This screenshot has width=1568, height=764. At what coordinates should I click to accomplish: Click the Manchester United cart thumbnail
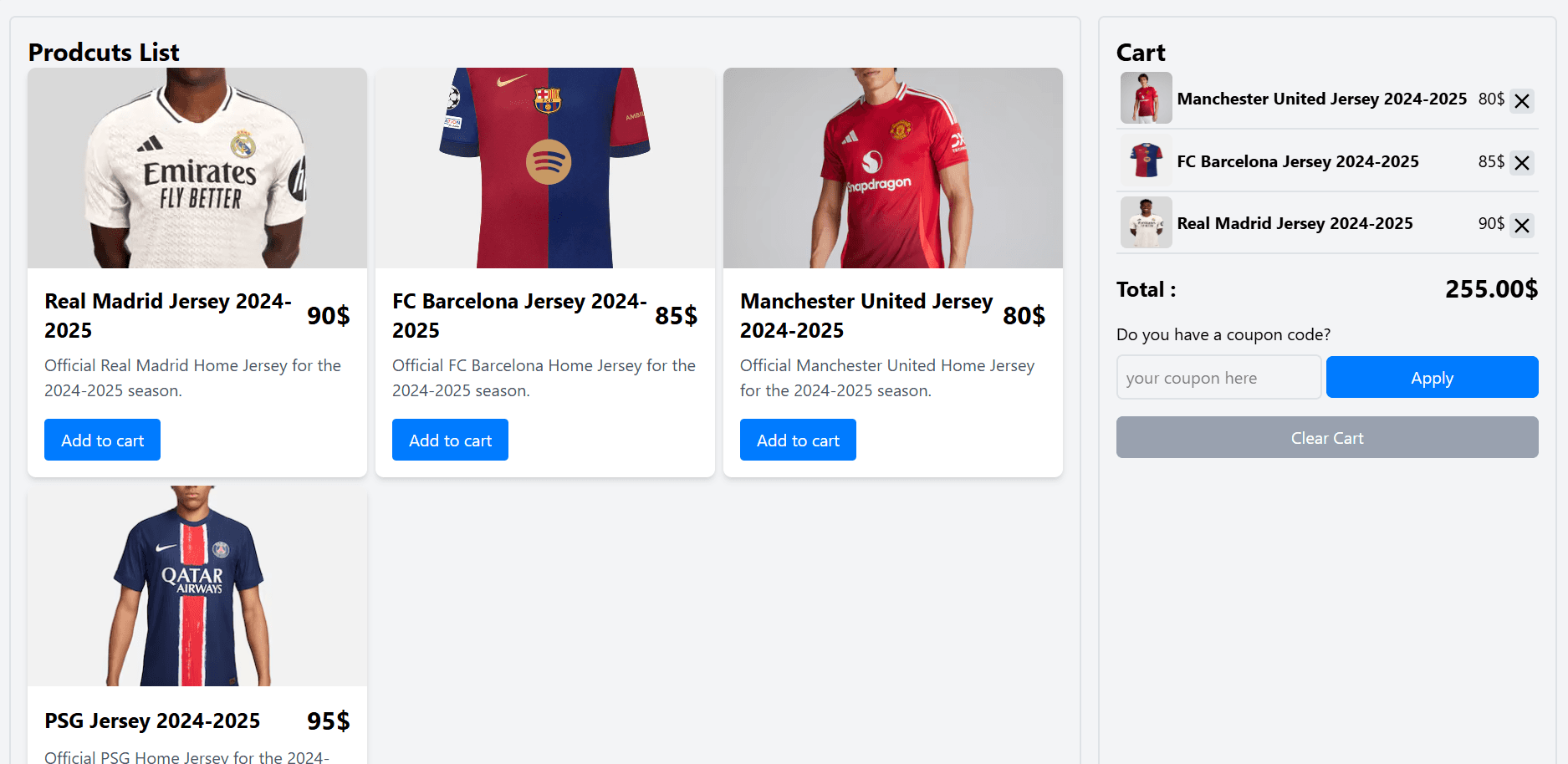[x=1146, y=98]
